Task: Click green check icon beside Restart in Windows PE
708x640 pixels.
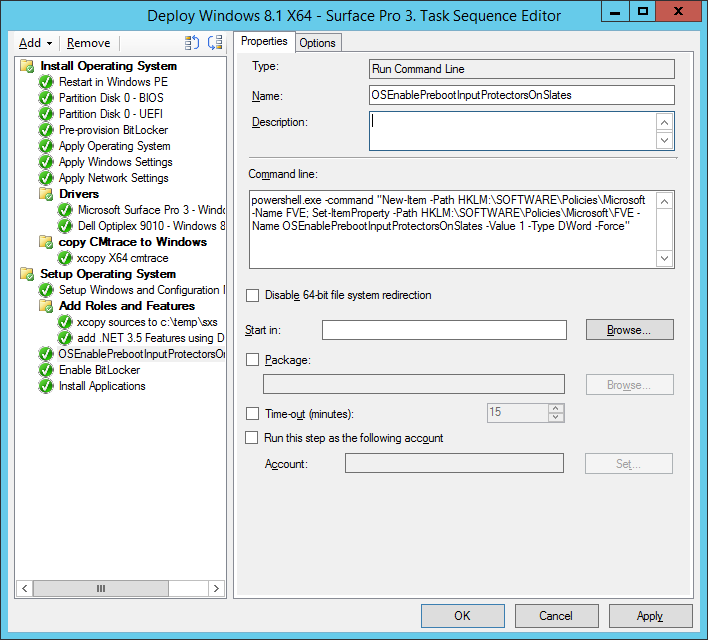Action: [x=46, y=82]
